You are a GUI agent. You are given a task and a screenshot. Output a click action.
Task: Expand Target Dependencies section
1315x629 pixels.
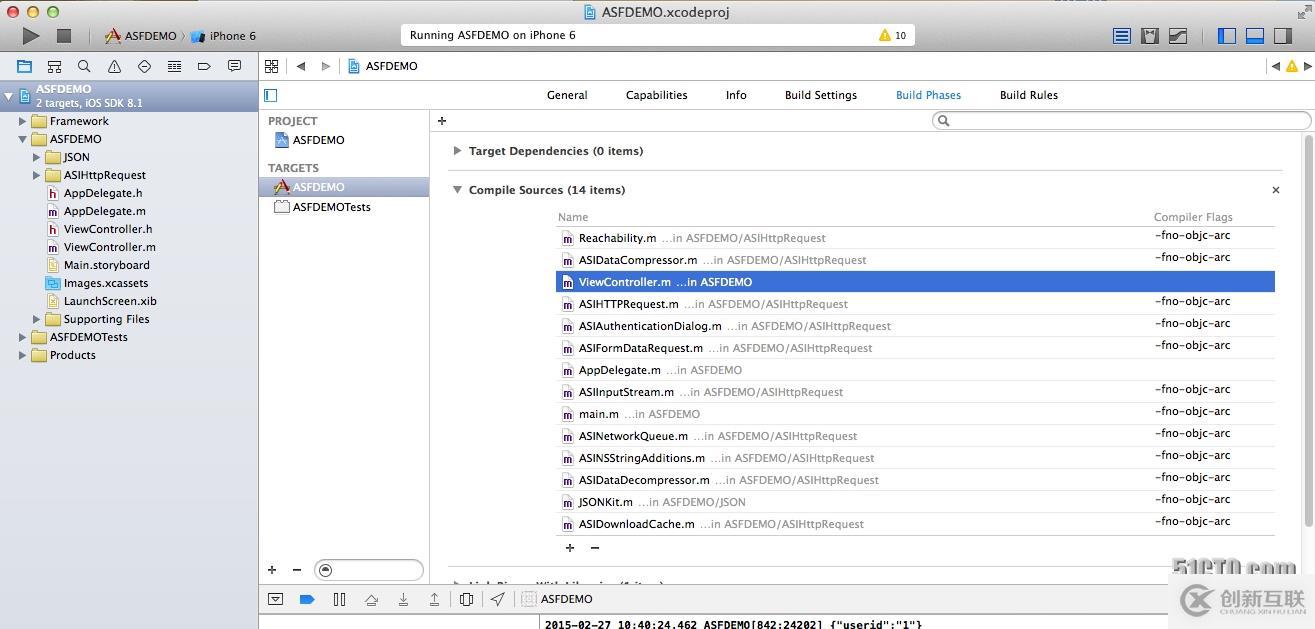tap(457, 151)
